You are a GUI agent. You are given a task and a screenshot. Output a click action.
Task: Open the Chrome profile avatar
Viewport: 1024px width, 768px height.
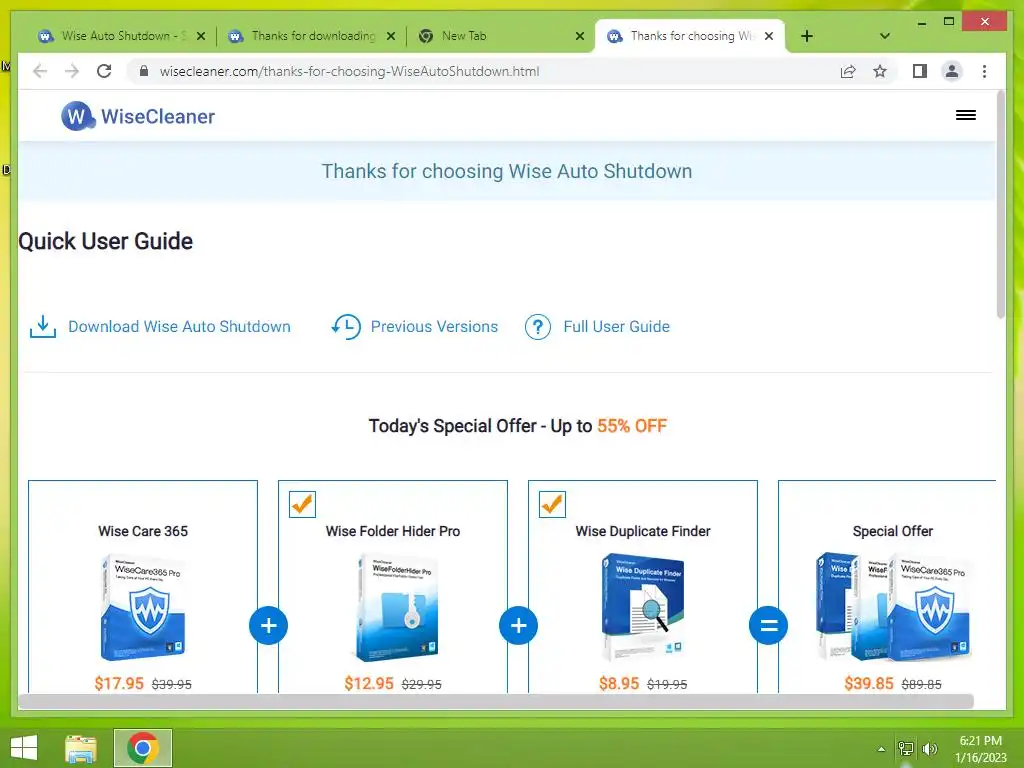pos(952,71)
